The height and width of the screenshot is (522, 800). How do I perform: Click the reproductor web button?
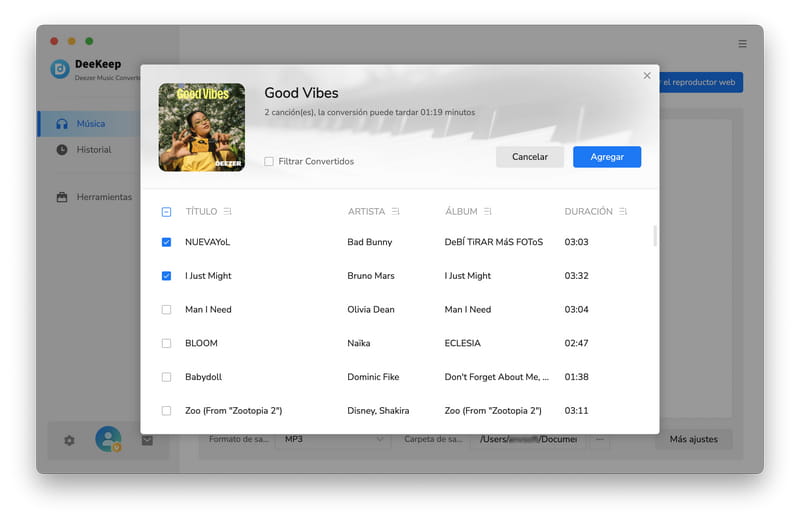(701, 82)
